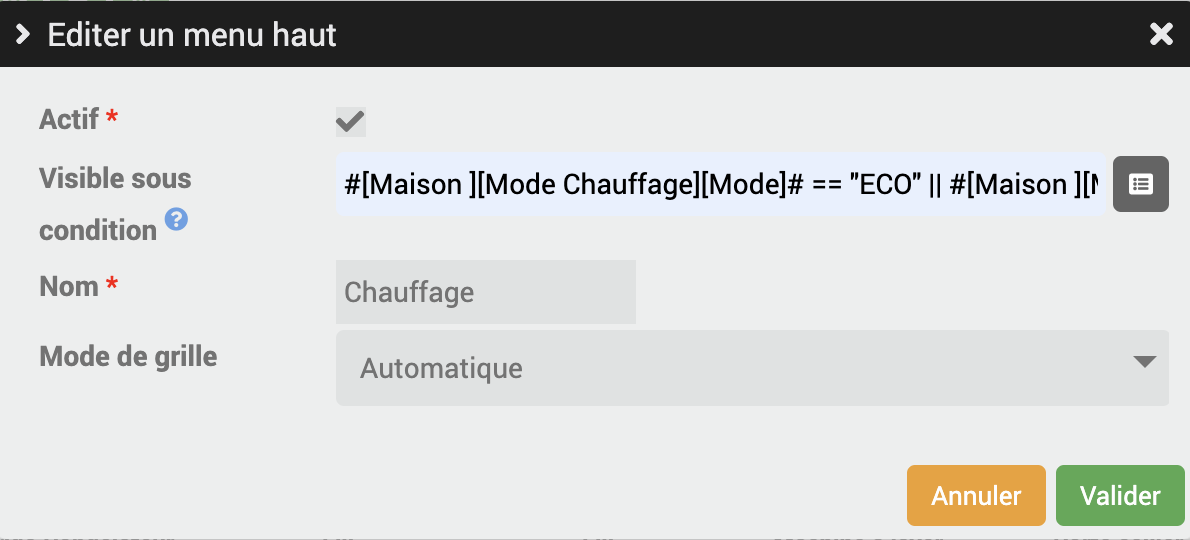Screen dimensions: 1190x540
Task: Click the chevron beside Editer un menu haut
Action: [23, 34]
